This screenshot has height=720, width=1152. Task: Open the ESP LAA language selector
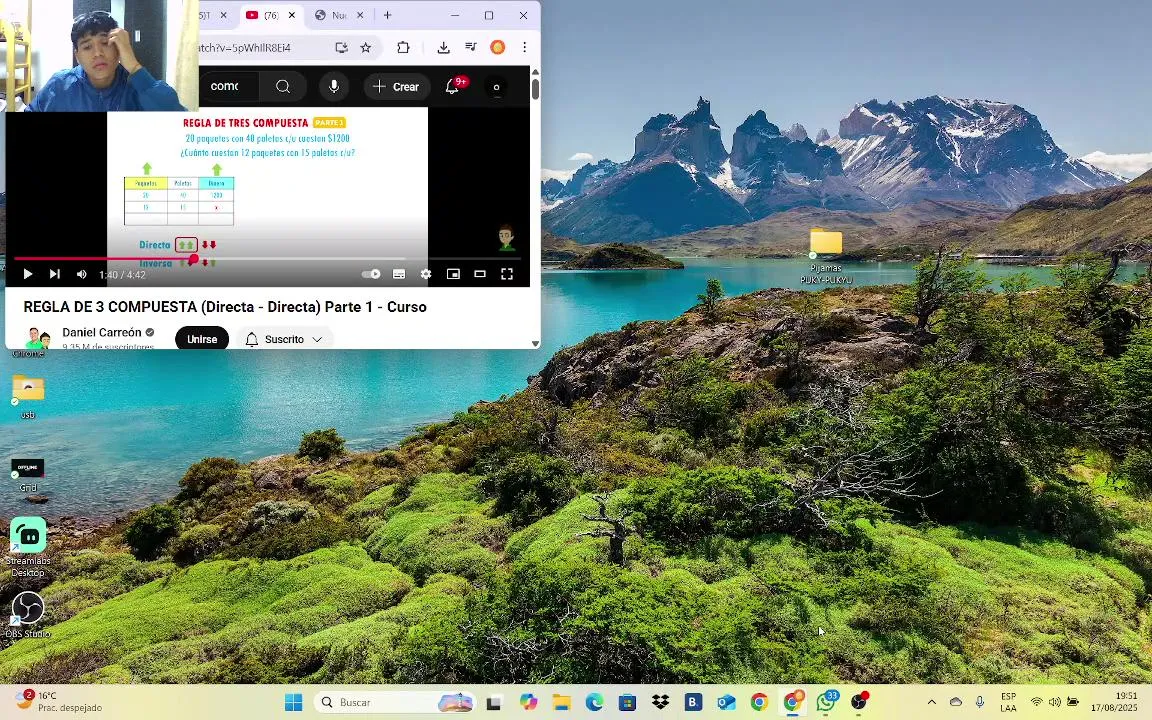coord(1009,702)
